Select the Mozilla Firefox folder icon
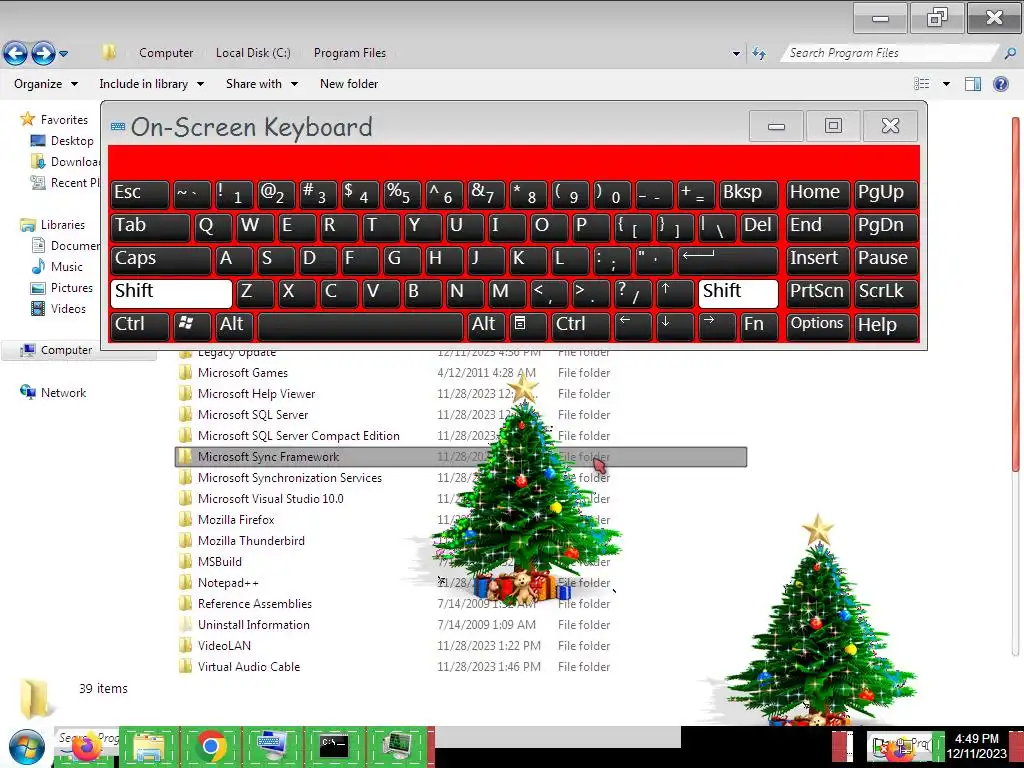1024x768 pixels. click(x=185, y=520)
